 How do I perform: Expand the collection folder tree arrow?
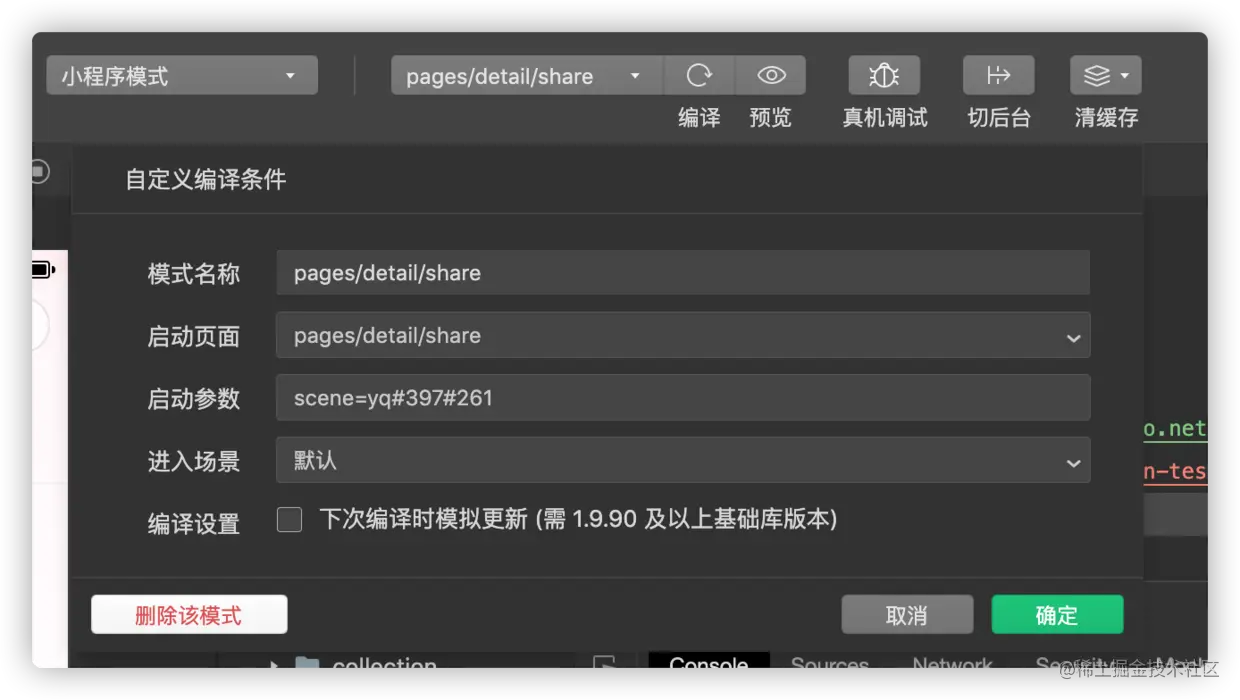tap(275, 664)
